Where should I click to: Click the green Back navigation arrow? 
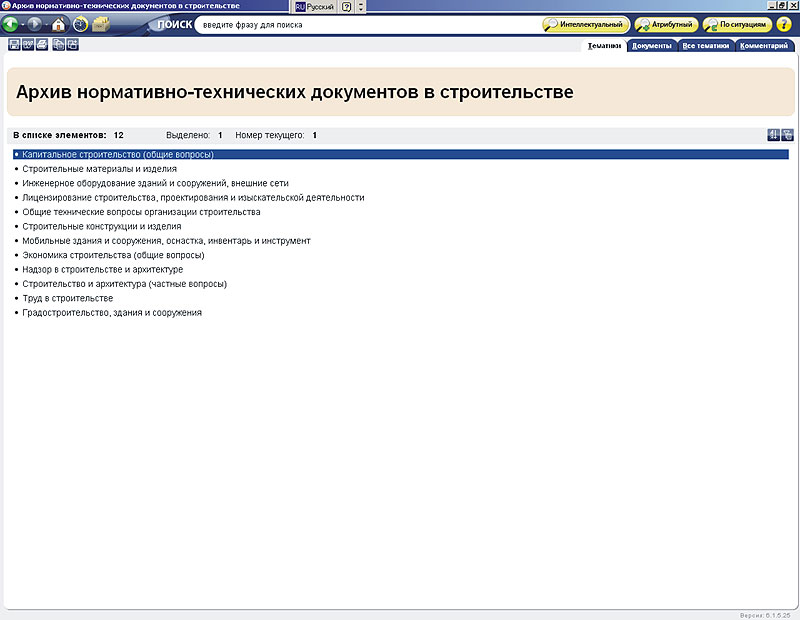(12, 25)
